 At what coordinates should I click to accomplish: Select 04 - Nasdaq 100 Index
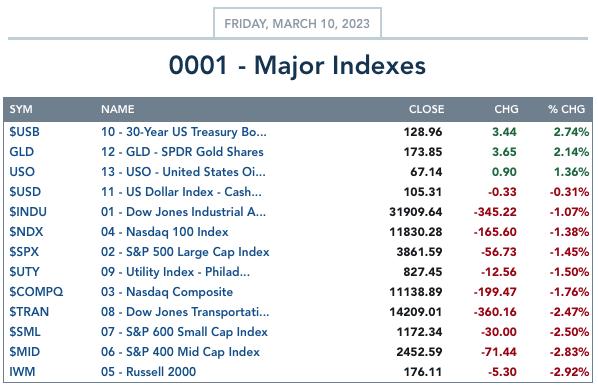(165, 232)
